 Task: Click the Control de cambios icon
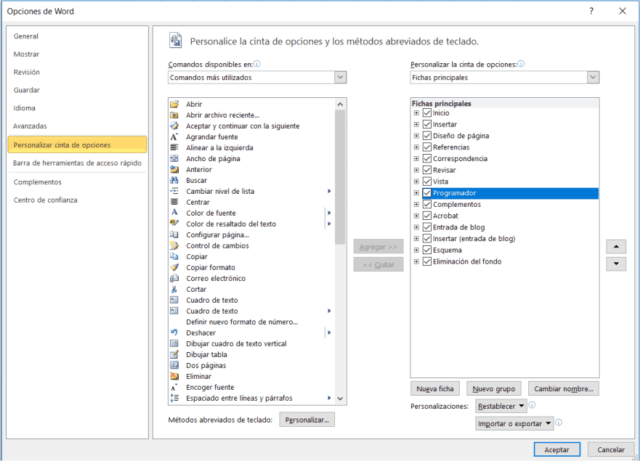(175, 245)
